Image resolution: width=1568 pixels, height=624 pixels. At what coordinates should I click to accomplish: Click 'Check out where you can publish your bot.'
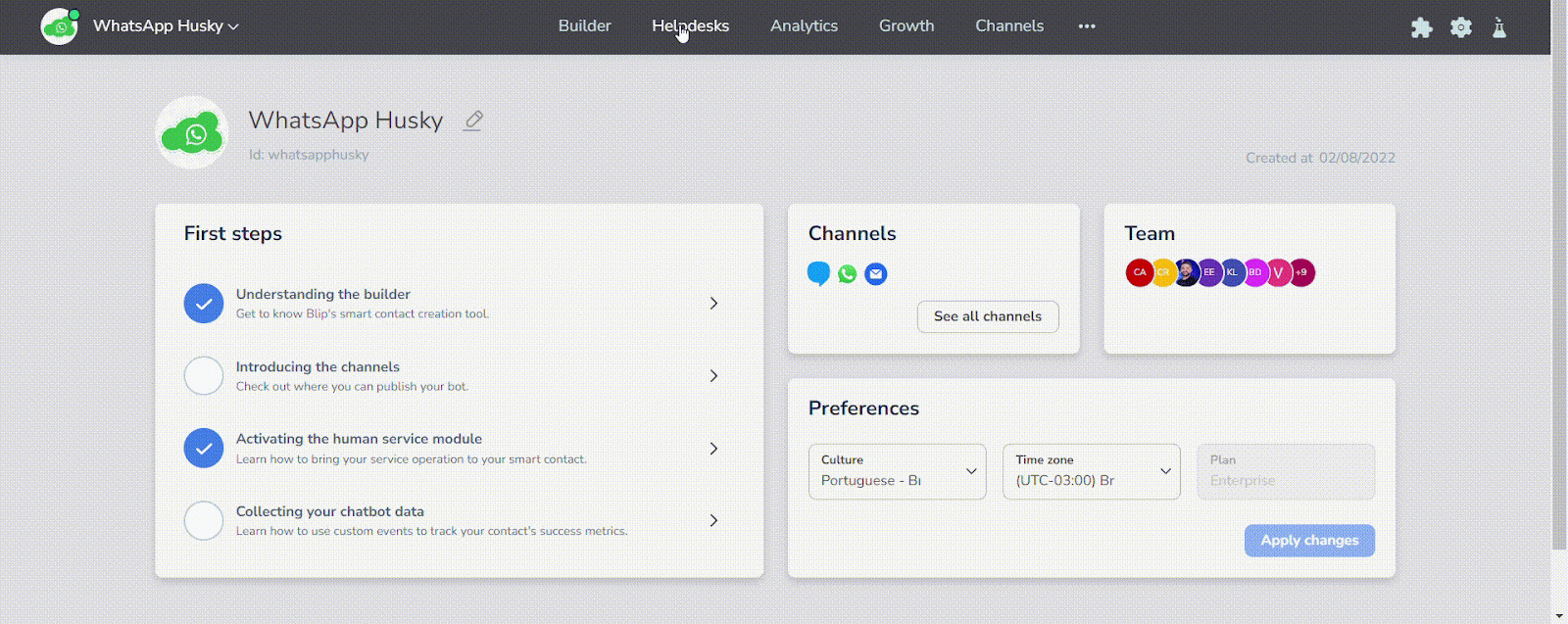click(x=352, y=386)
